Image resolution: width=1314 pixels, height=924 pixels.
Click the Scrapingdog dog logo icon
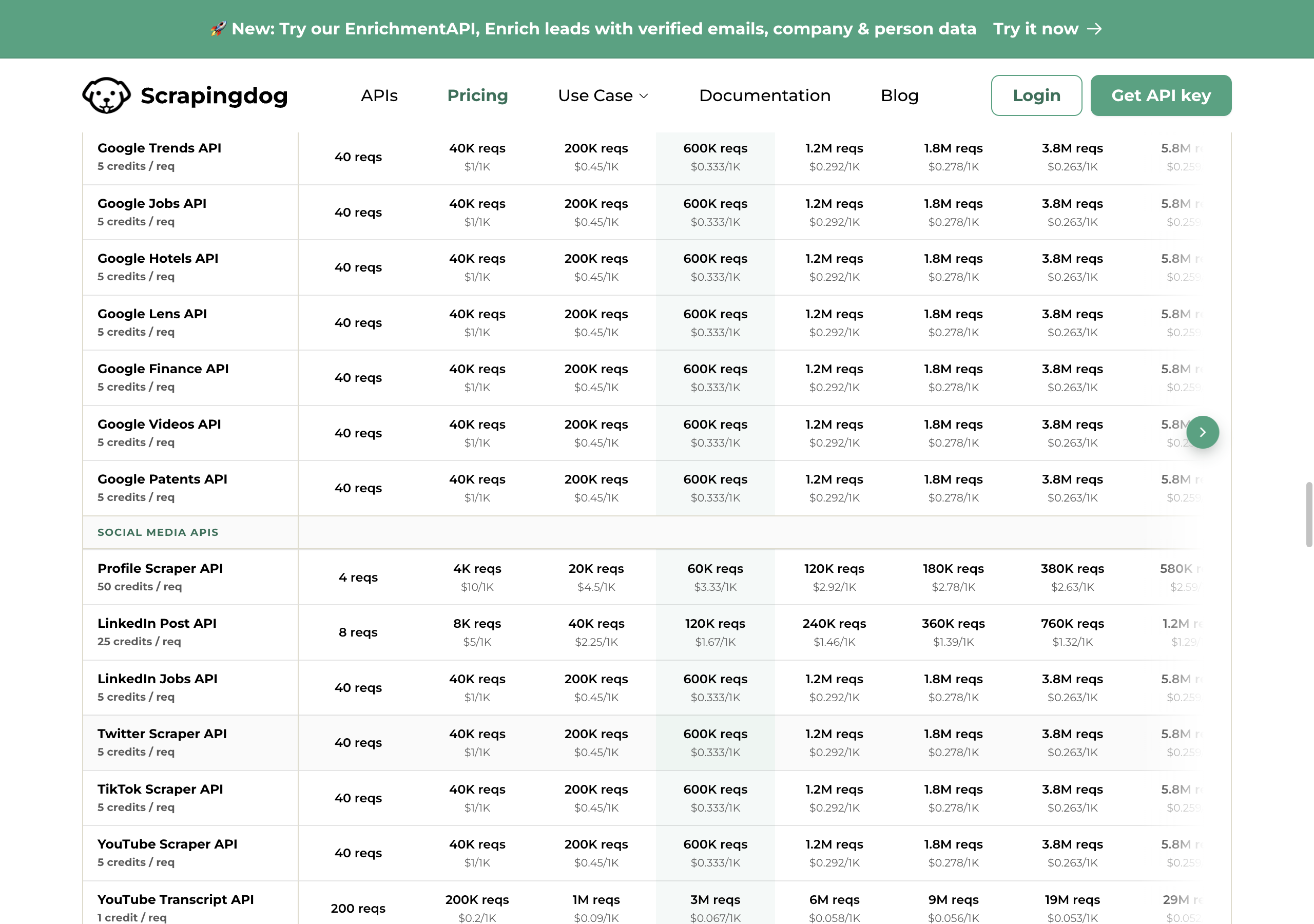coord(106,95)
